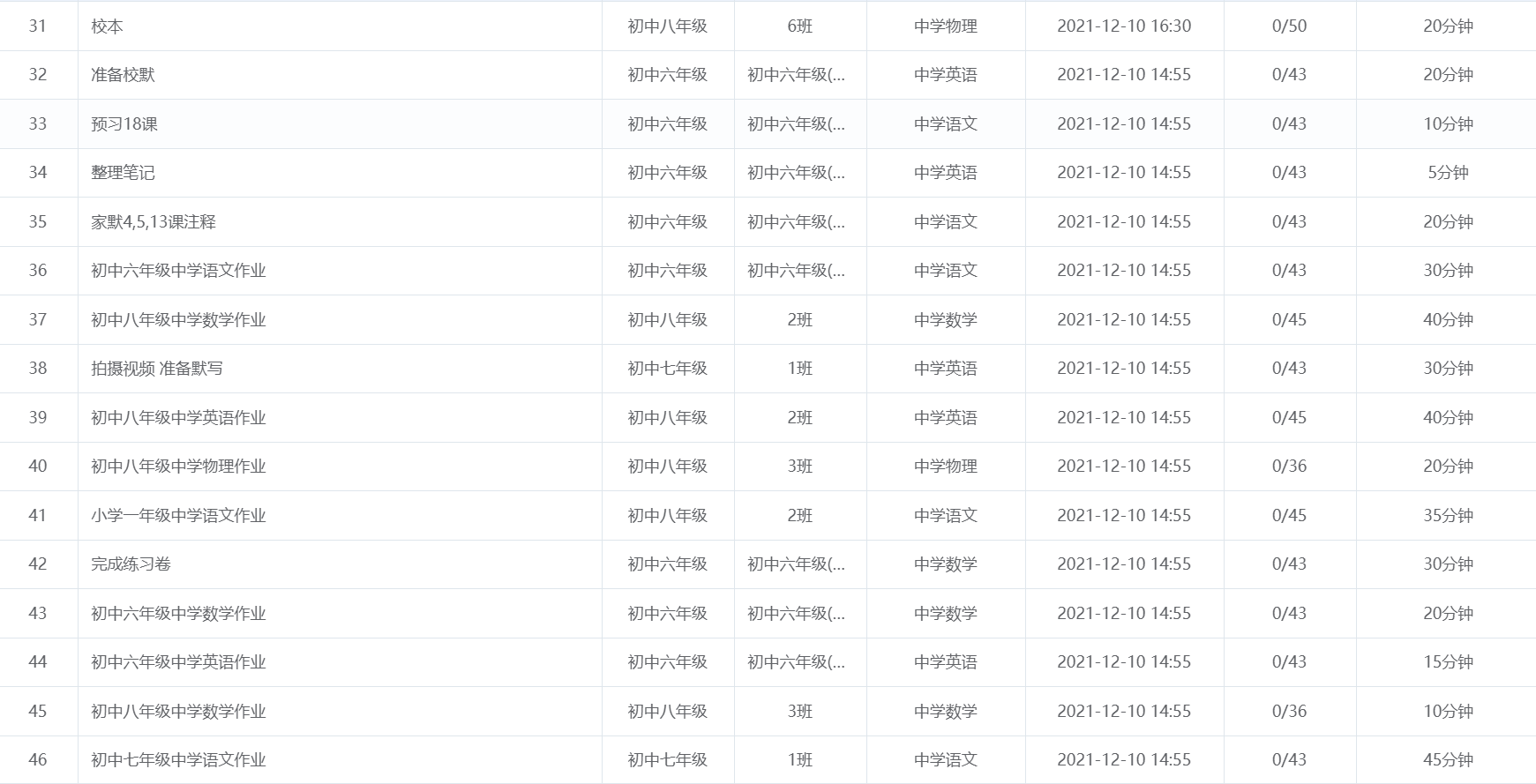Open '家默4,5,13课注释' assignment
This screenshot has height=784, width=1536.
point(154,222)
